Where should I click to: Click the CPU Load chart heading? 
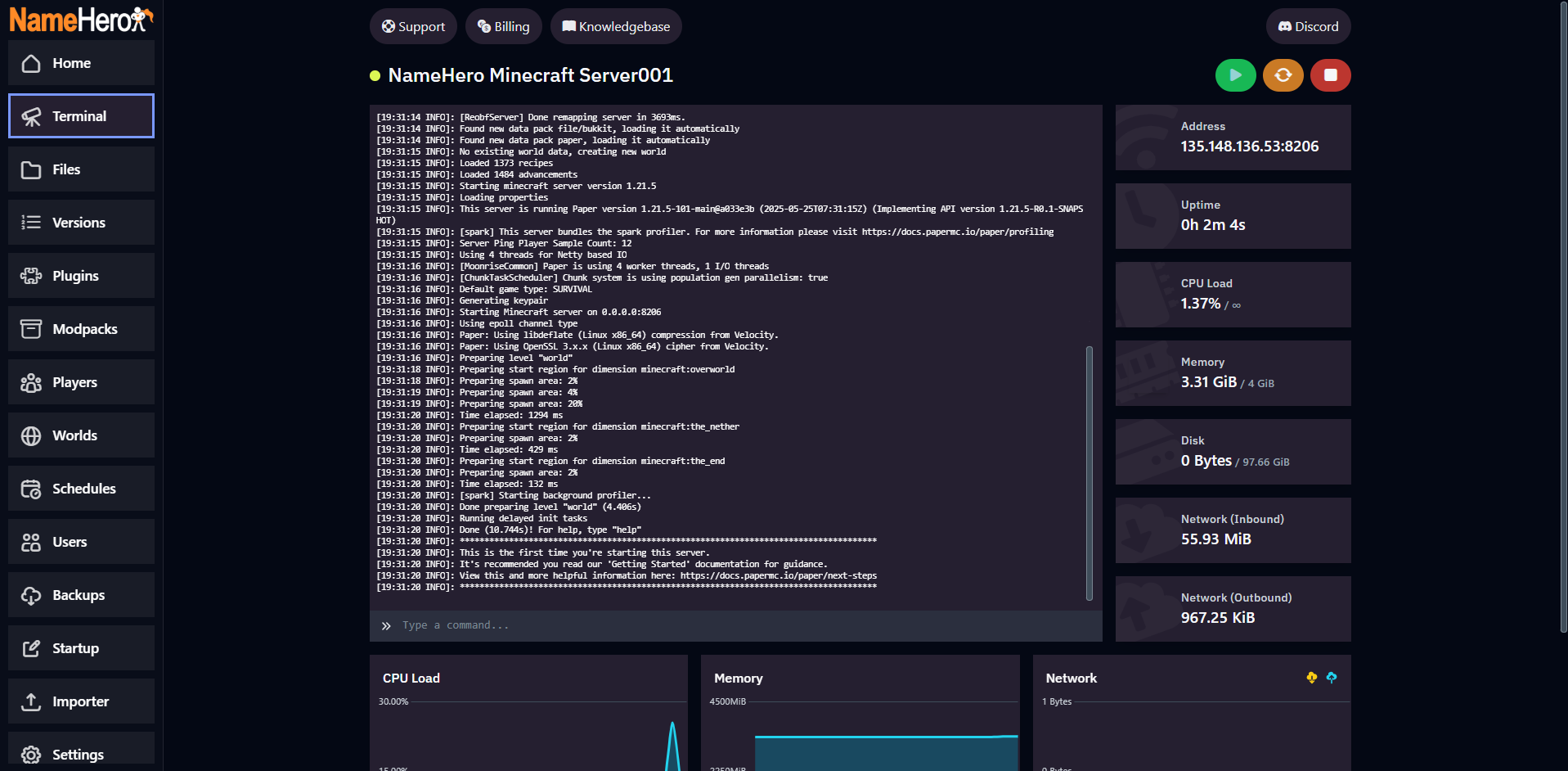point(411,679)
